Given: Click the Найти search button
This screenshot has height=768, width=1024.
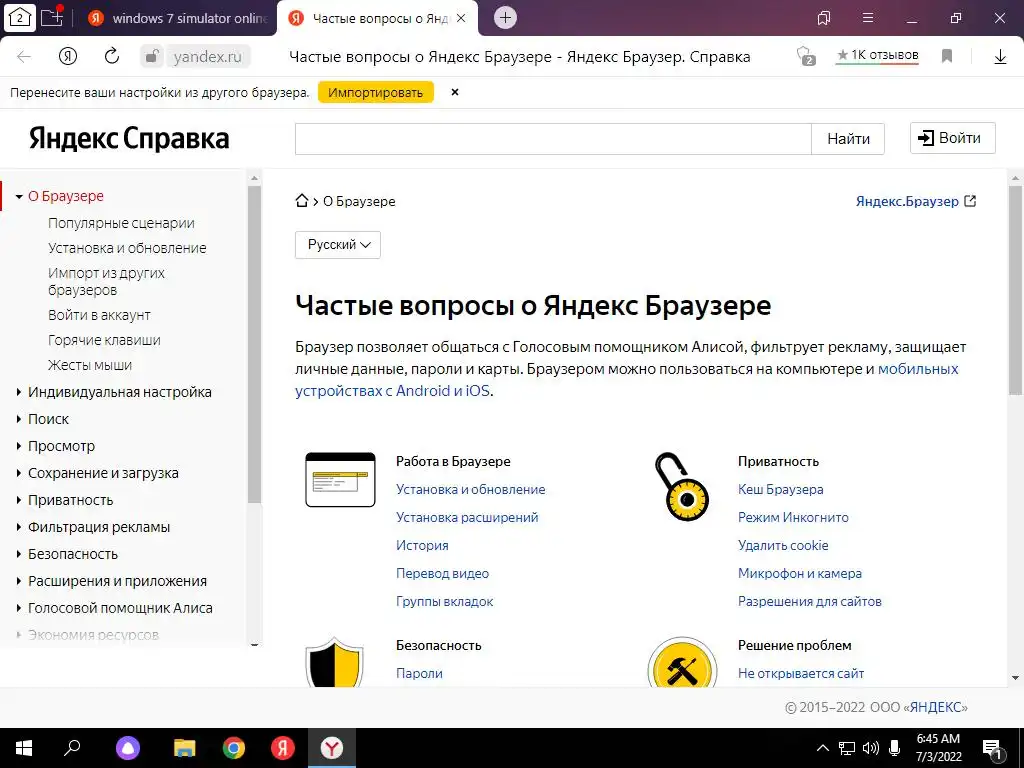Looking at the screenshot, I should click(848, 138).
